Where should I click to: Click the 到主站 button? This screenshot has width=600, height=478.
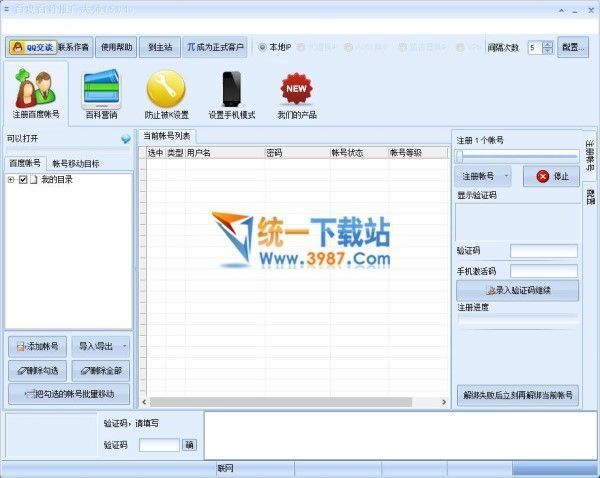pyautogui.click(x=160, y=47)
